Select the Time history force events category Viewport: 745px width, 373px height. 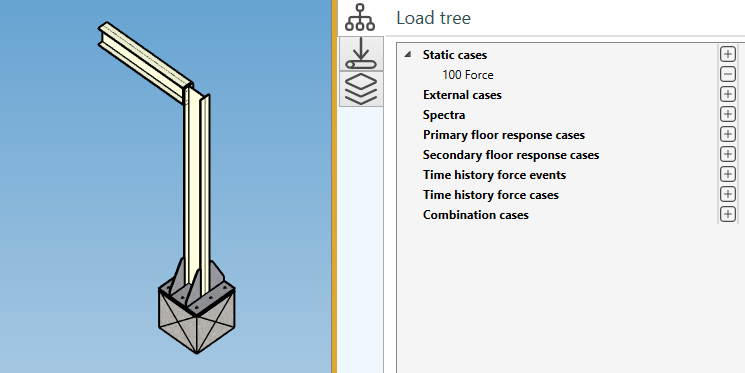click(x=495, y=175)
